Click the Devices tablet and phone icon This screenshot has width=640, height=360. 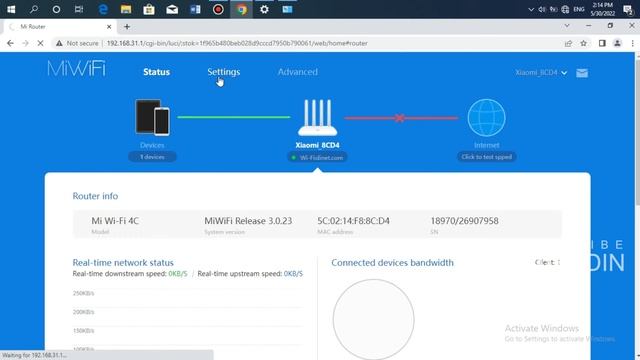(152, 118)
